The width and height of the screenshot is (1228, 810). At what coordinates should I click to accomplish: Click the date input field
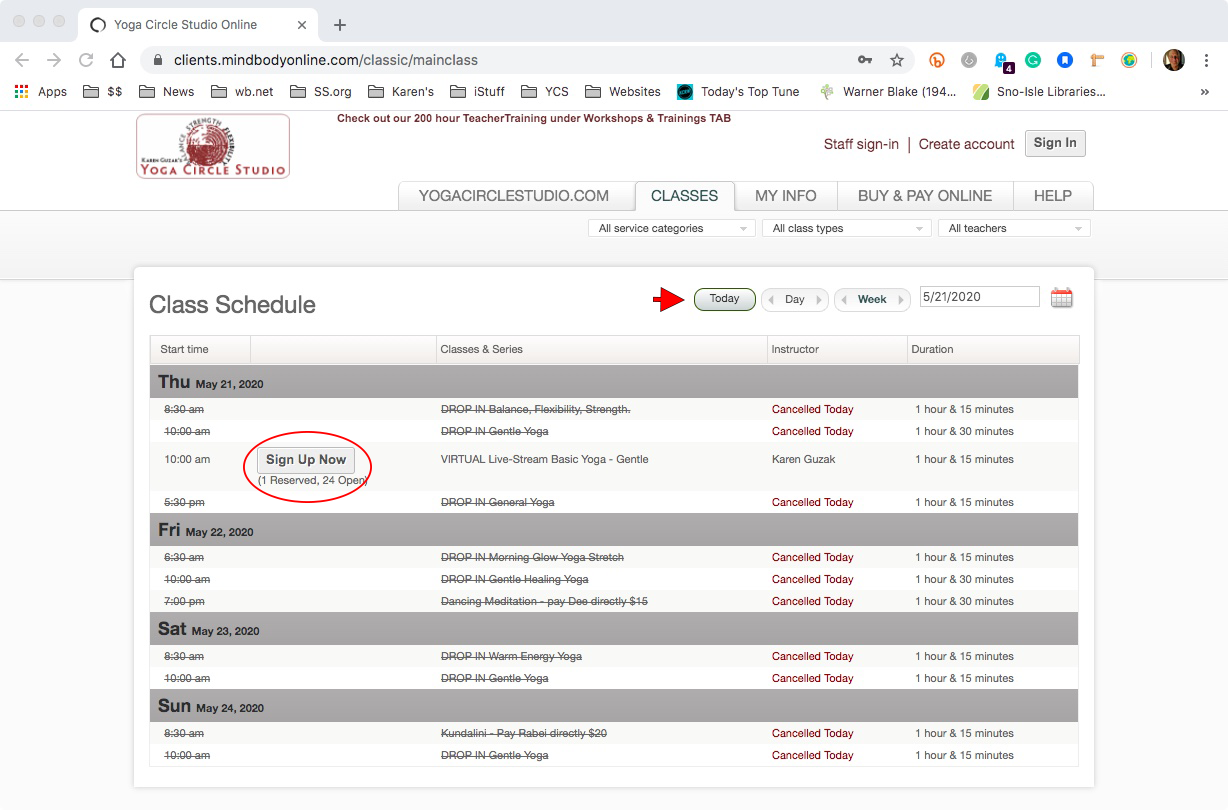tap(979, 297)
